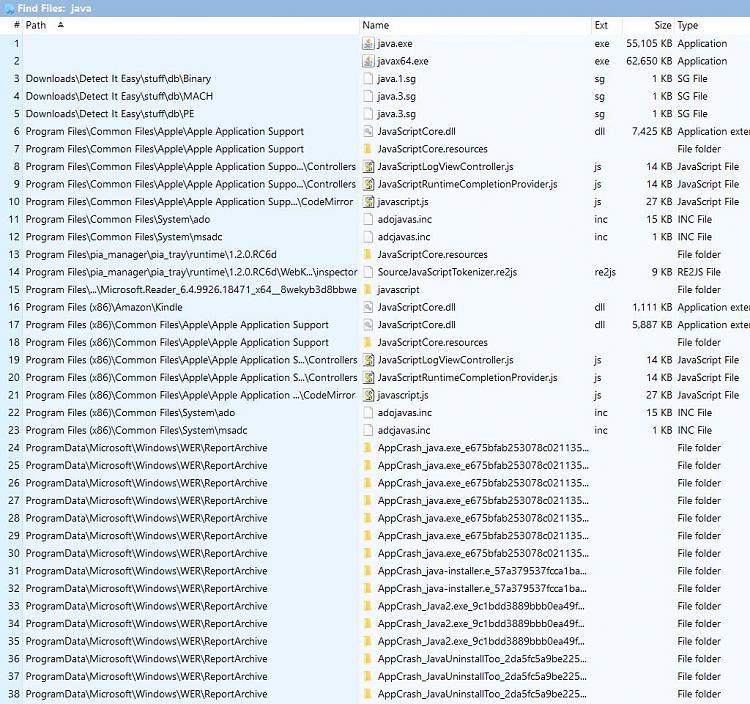Select path Downloads\Detect It Easy\stuff\db\Binary
This screenshot has height=704, width=750.
pos(118,79)
